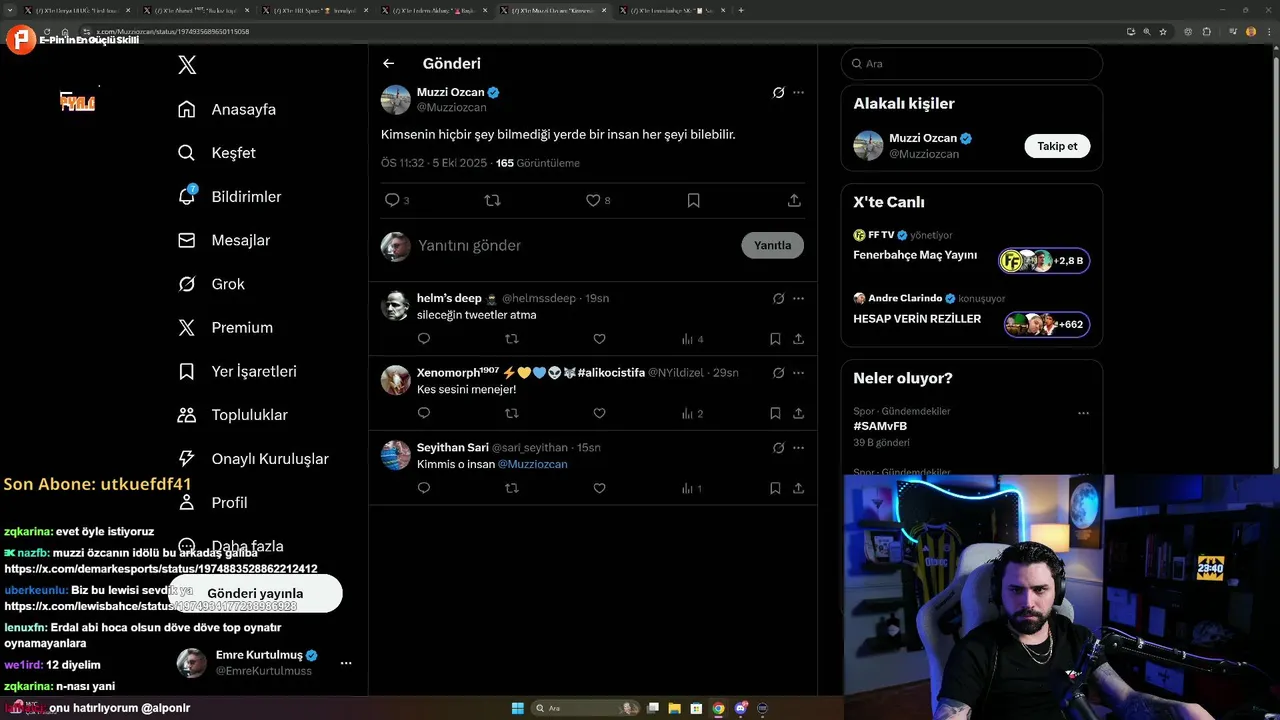Open Emre Kurtulmuş account options menu

point(346,663)
